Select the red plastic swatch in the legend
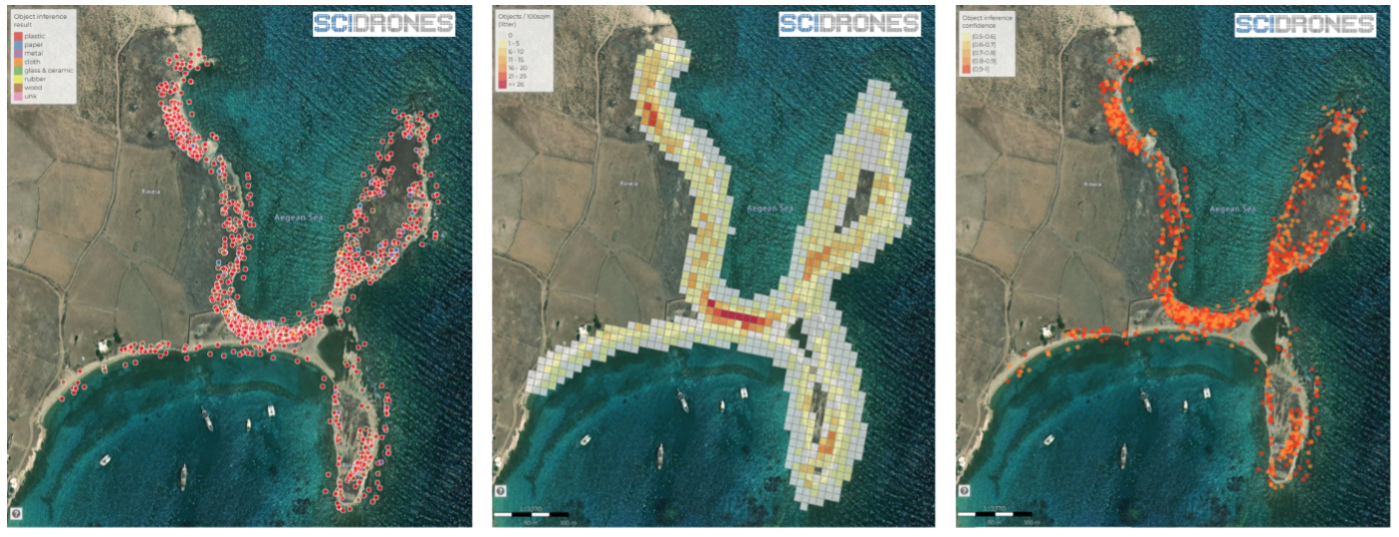Viewport: 1399px width, 537px height. pyautogui.click(x=18, y=36)
